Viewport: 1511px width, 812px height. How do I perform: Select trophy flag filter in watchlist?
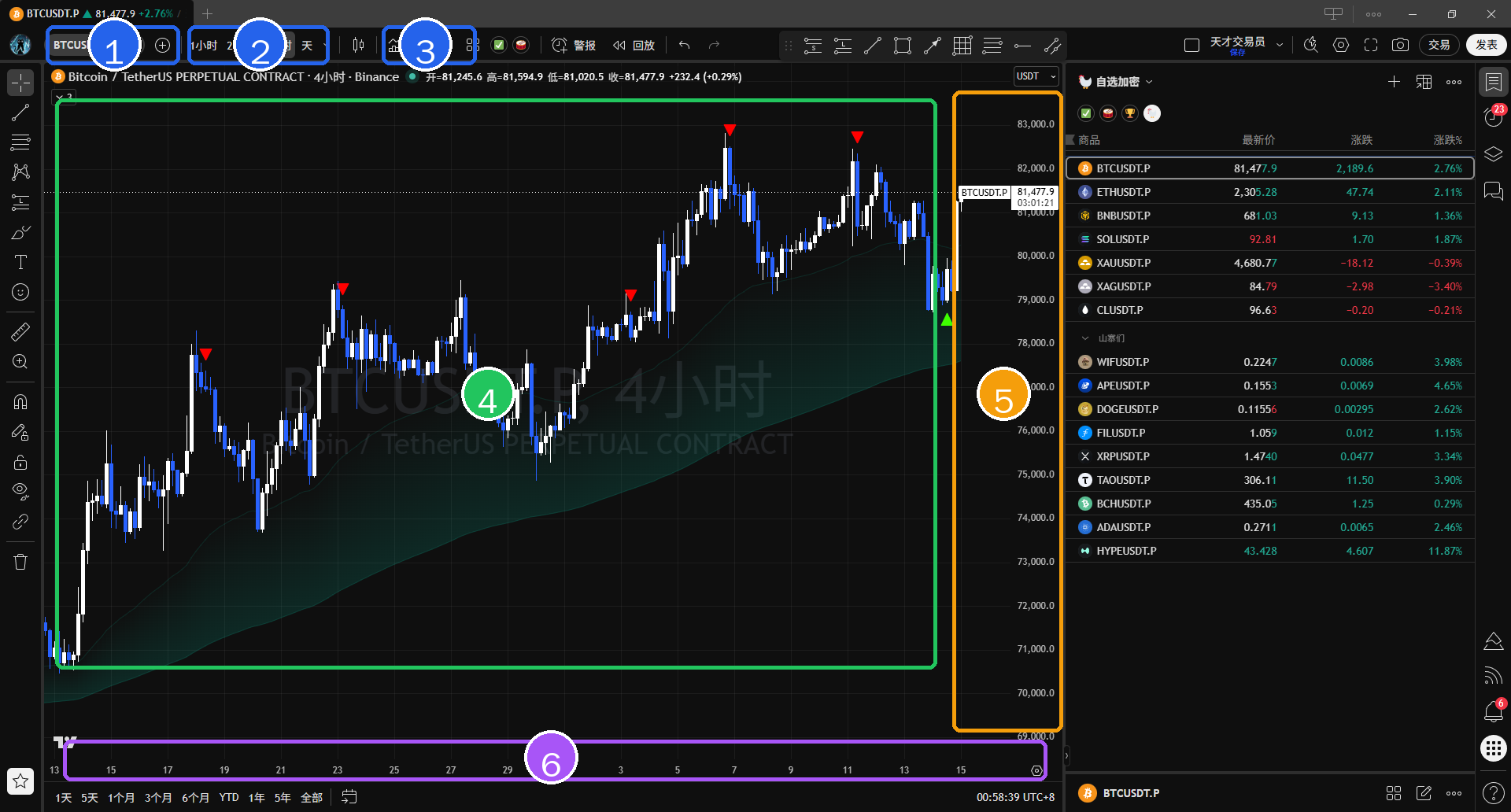pyautogui.click(x=1130, y=113)
